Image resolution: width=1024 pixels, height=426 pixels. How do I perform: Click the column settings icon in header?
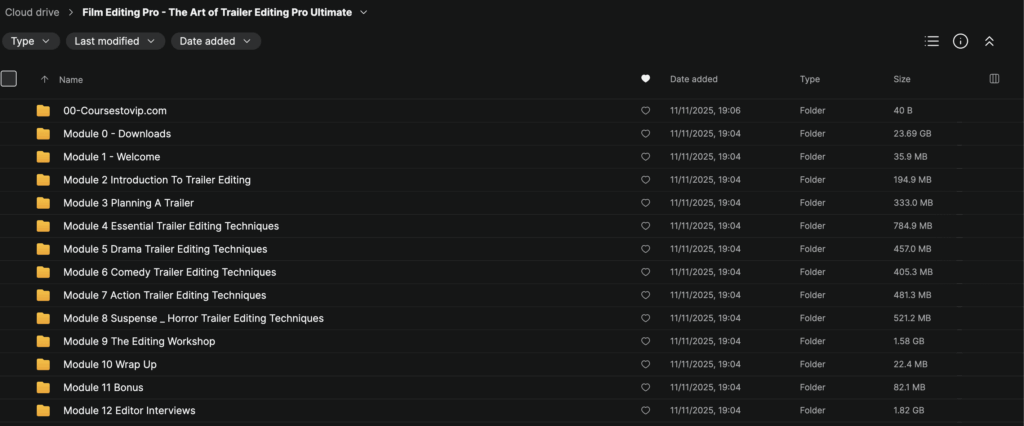994,79
